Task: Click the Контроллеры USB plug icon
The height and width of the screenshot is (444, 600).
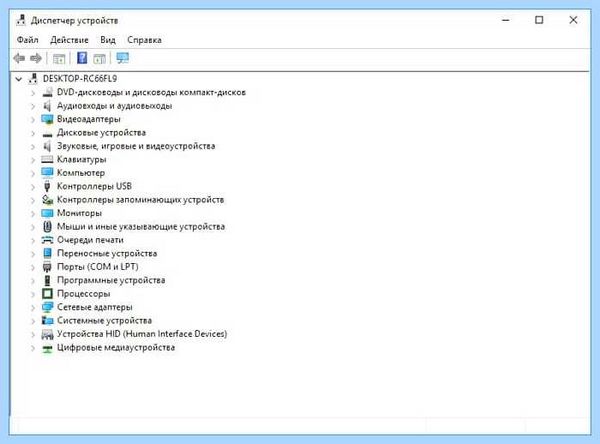Action: (47, 186)
